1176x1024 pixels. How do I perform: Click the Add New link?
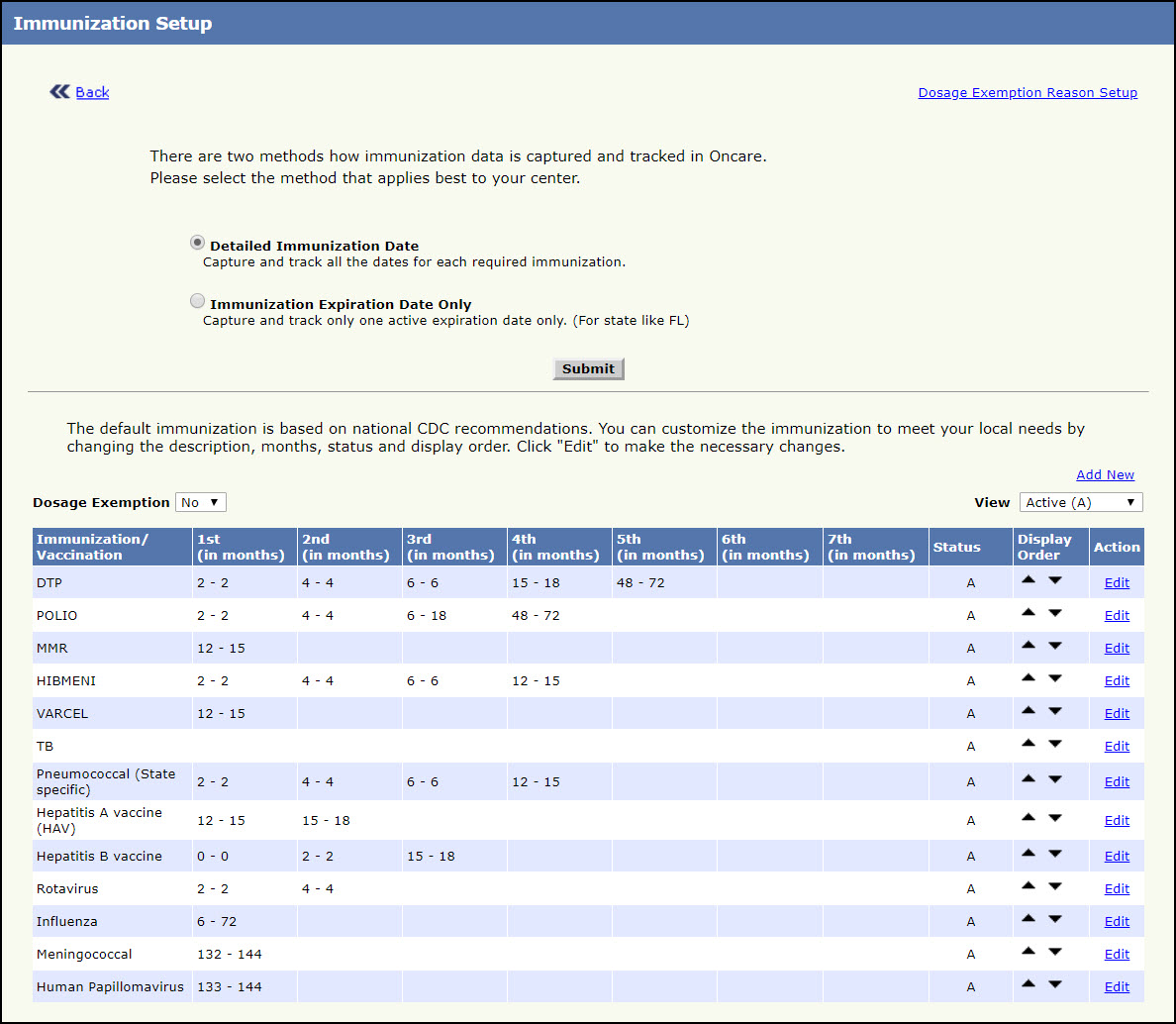(1105, 475)
